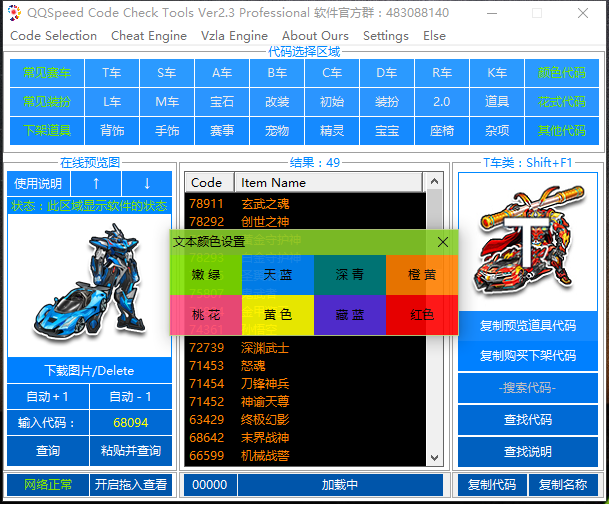
Task: Select the B车 category button
Action: tap(277, 73)
